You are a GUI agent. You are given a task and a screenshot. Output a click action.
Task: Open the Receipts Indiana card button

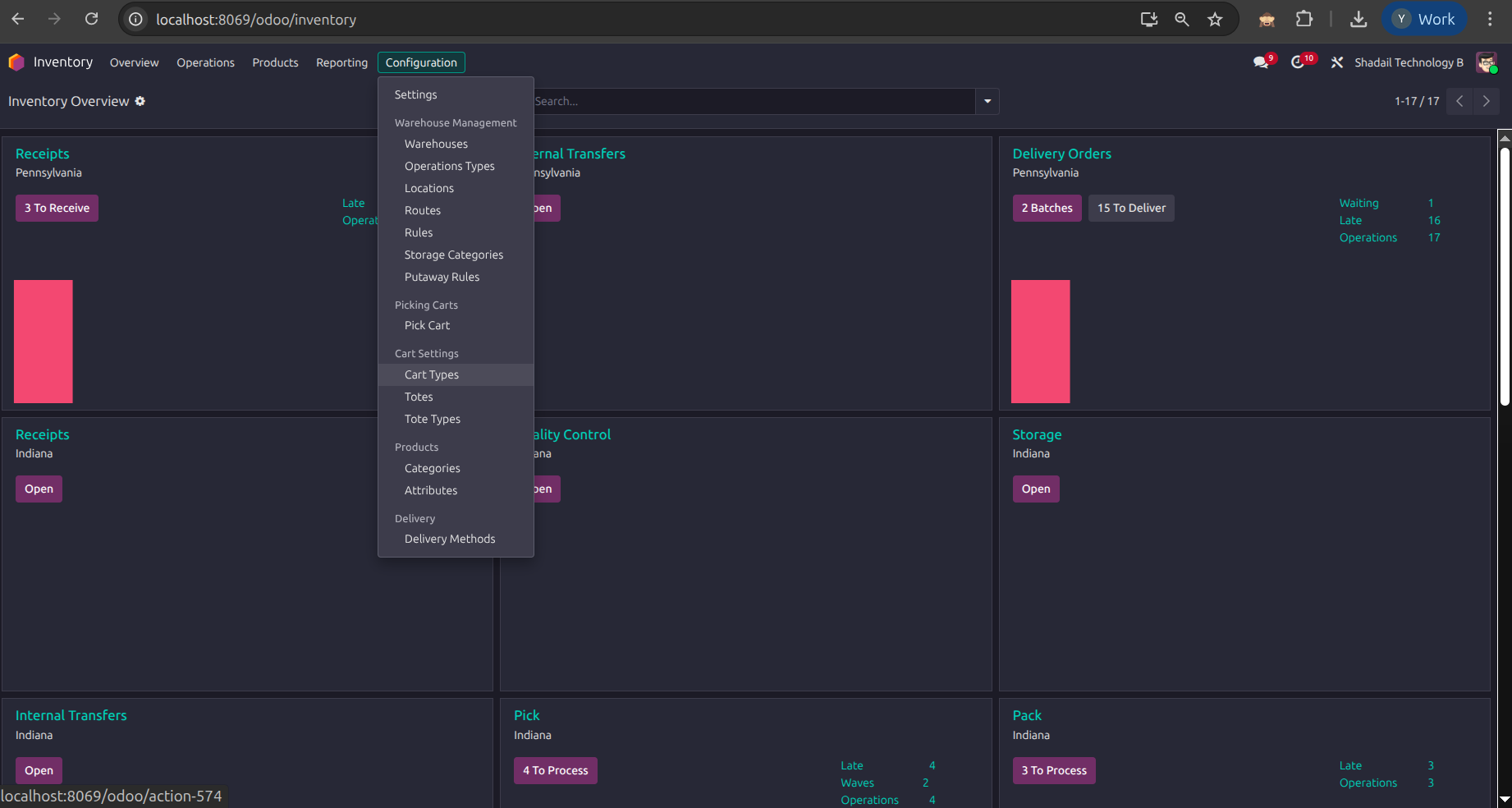[39, 489]
